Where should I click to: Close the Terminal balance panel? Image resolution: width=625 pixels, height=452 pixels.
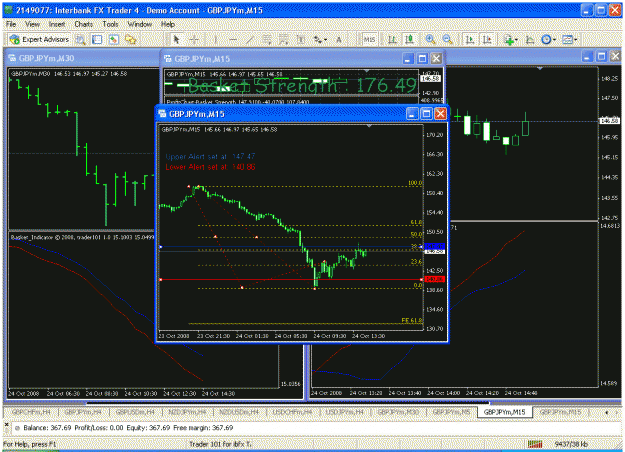click(6, 425)
